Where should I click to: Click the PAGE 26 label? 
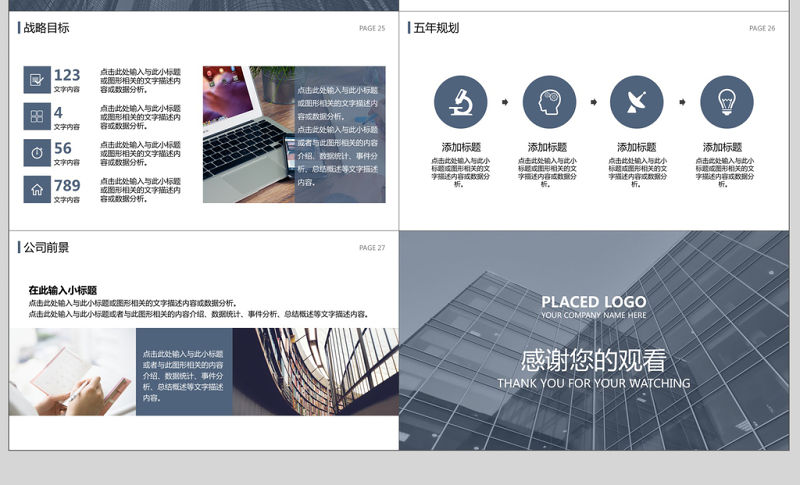pyautogui.click(x=761, y=29)
